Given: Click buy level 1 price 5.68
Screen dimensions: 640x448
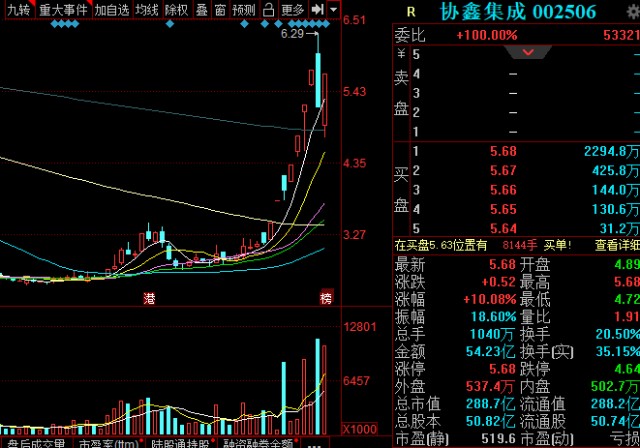Looking at the screenshot, I should pyautogui.click(x=503, y=151).
